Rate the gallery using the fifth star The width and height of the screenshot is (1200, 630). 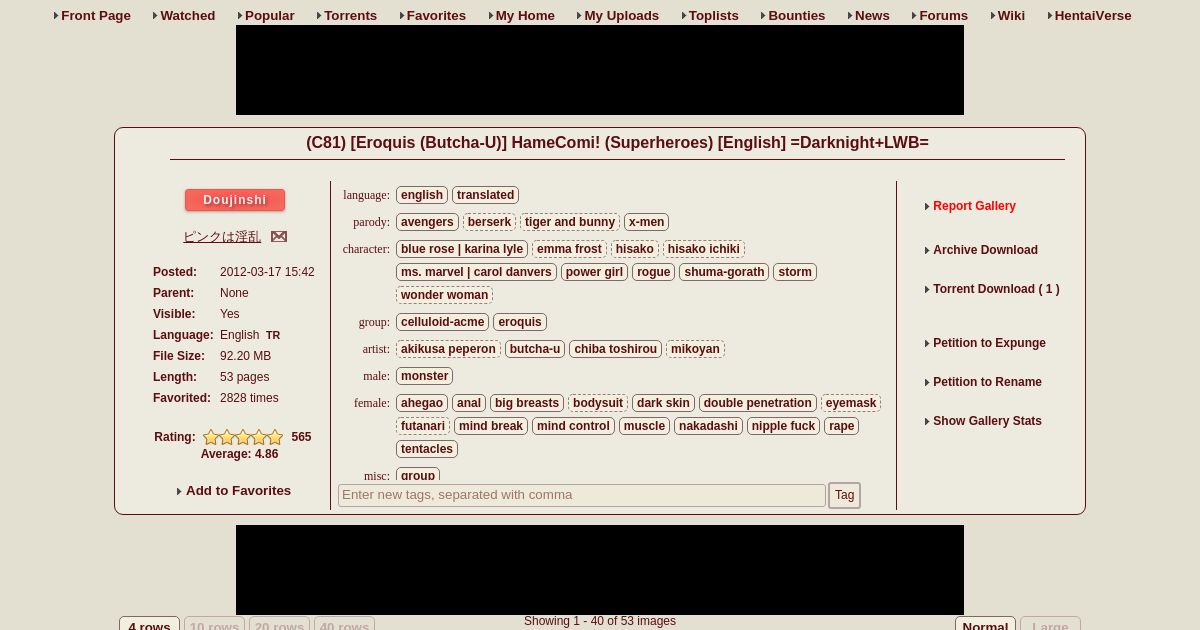[275, 437]
